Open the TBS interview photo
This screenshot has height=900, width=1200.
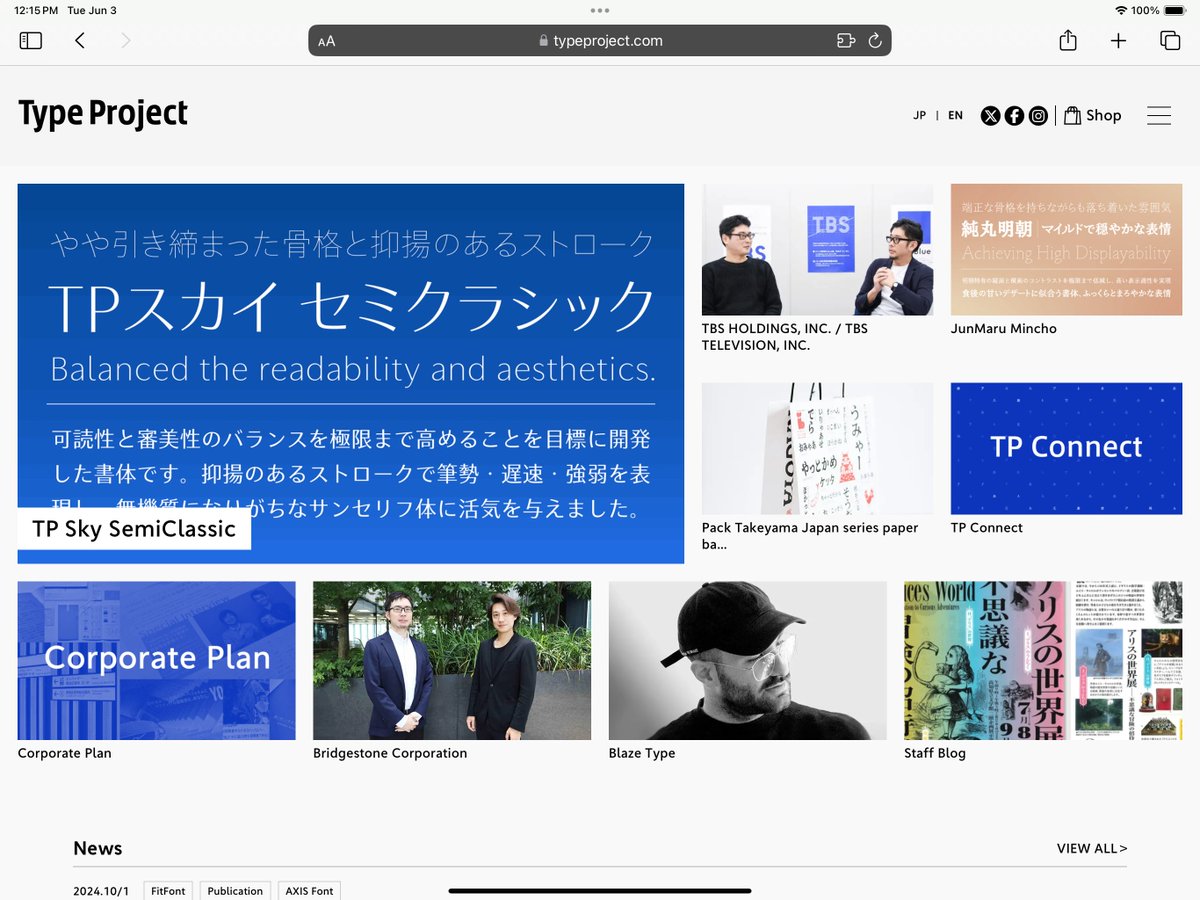pos(817,250)
